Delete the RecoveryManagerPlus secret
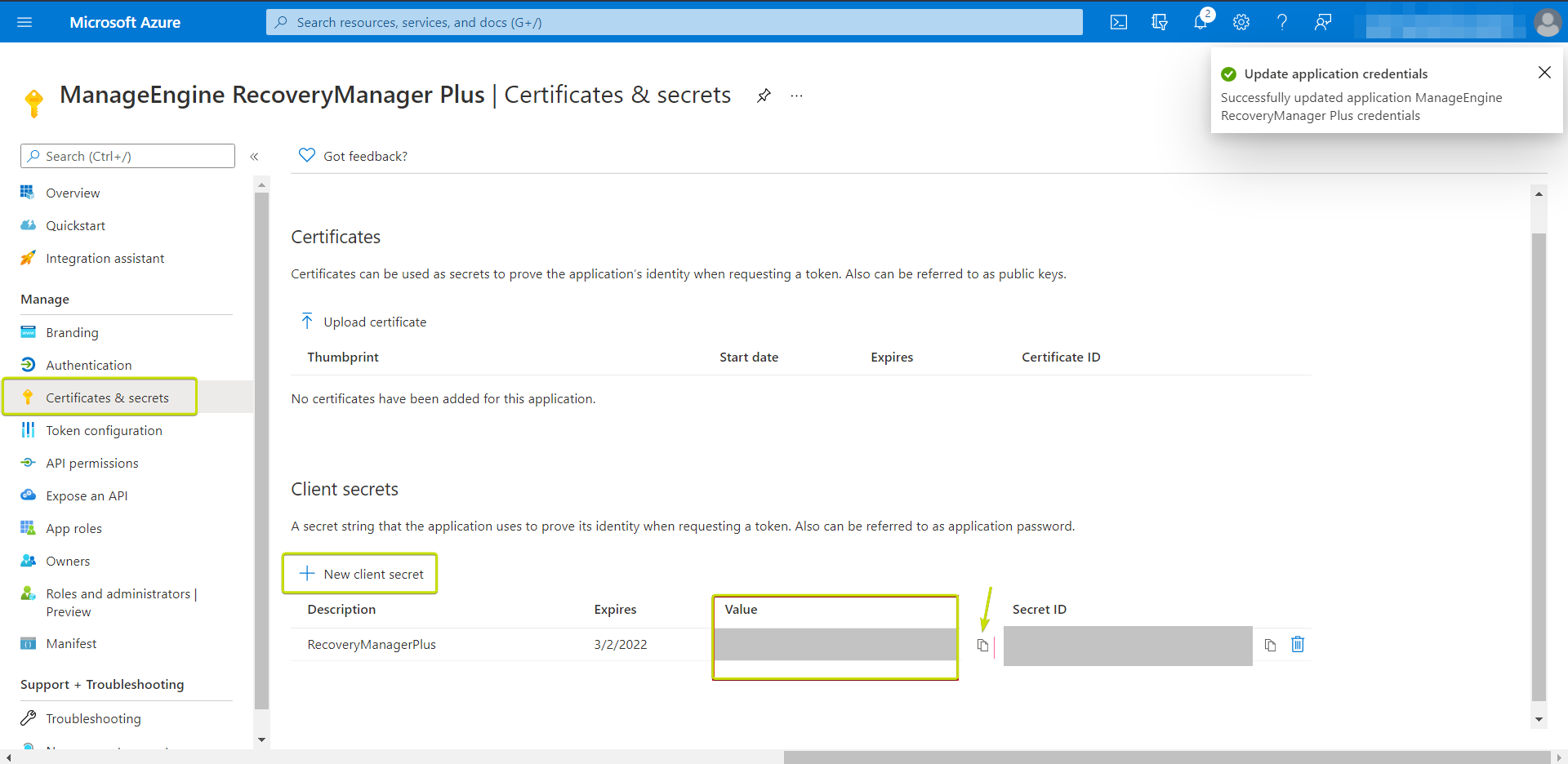This screenshot has width=1568, height=764. pyautogui.click(x=1298, y=645)
